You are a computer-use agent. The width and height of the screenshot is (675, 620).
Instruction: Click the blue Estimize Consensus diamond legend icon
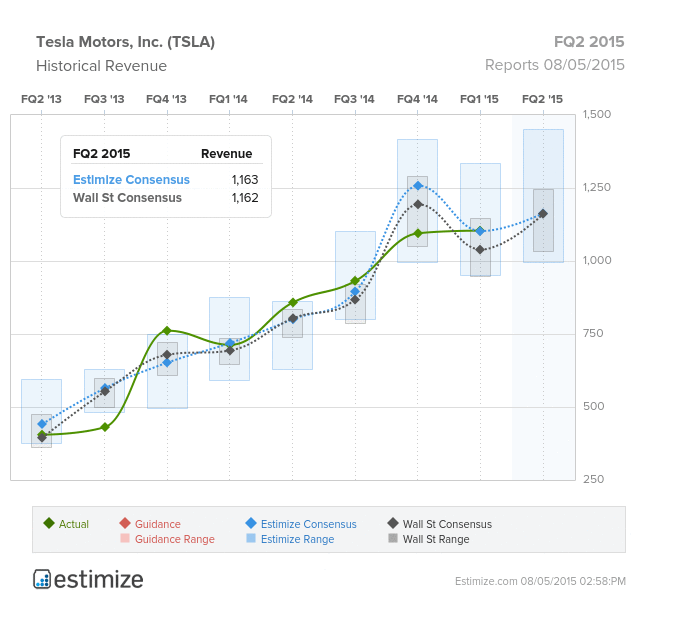click(251, 524)
